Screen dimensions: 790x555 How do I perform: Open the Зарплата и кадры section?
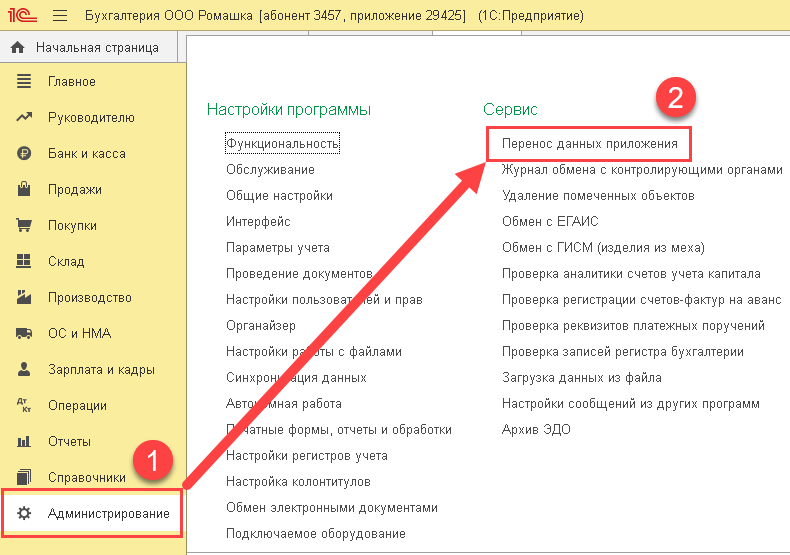[101, 370]
